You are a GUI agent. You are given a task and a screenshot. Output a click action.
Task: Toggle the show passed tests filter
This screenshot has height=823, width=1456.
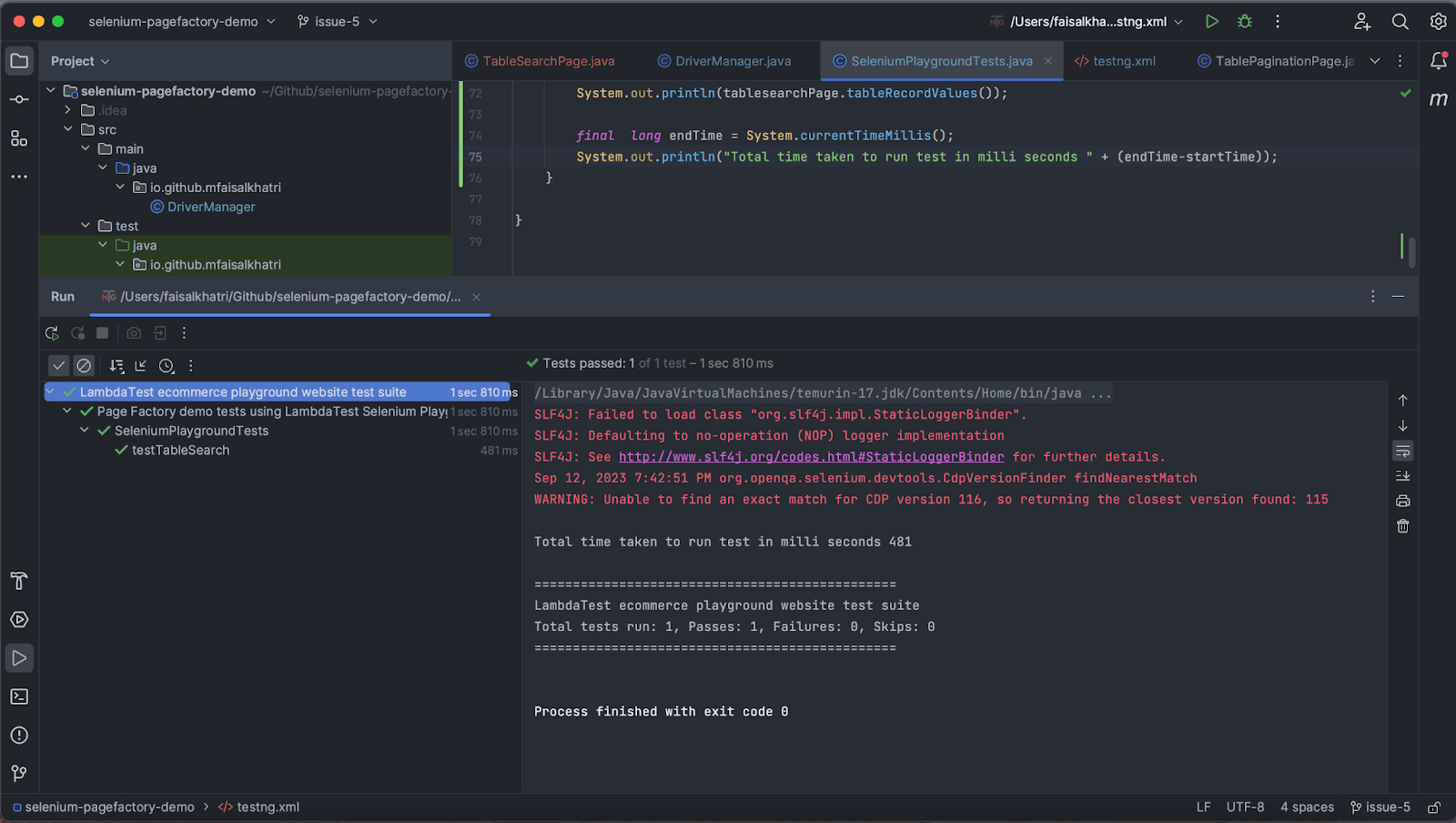pyautogui.click(x=58, y=365)
